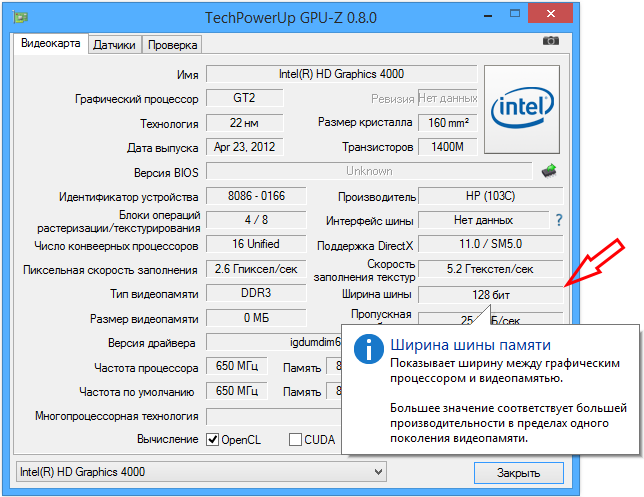Click the 11.0 / SM5.0 DirectX field
Viewport: 644px width, 497px height.
(x=490, y=244)
